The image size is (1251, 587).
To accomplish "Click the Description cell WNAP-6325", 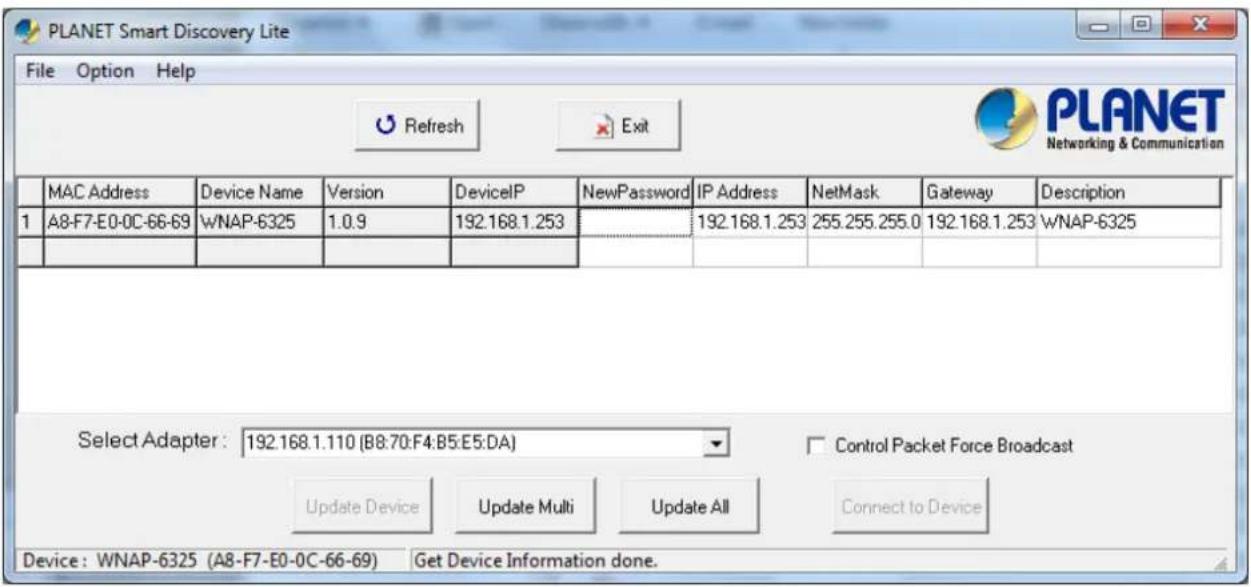I will tap(1129, 222).
